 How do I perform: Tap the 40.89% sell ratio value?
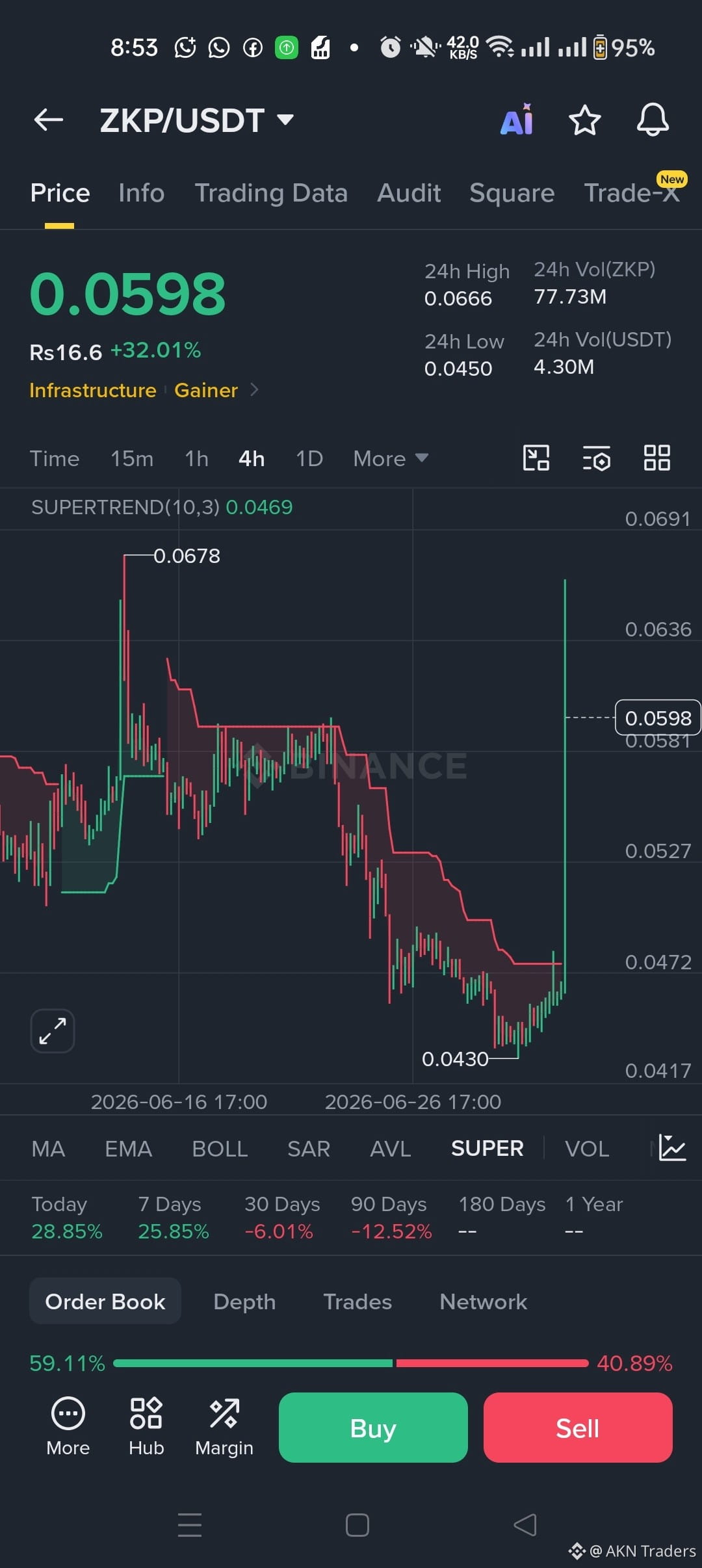point(634,1363)
